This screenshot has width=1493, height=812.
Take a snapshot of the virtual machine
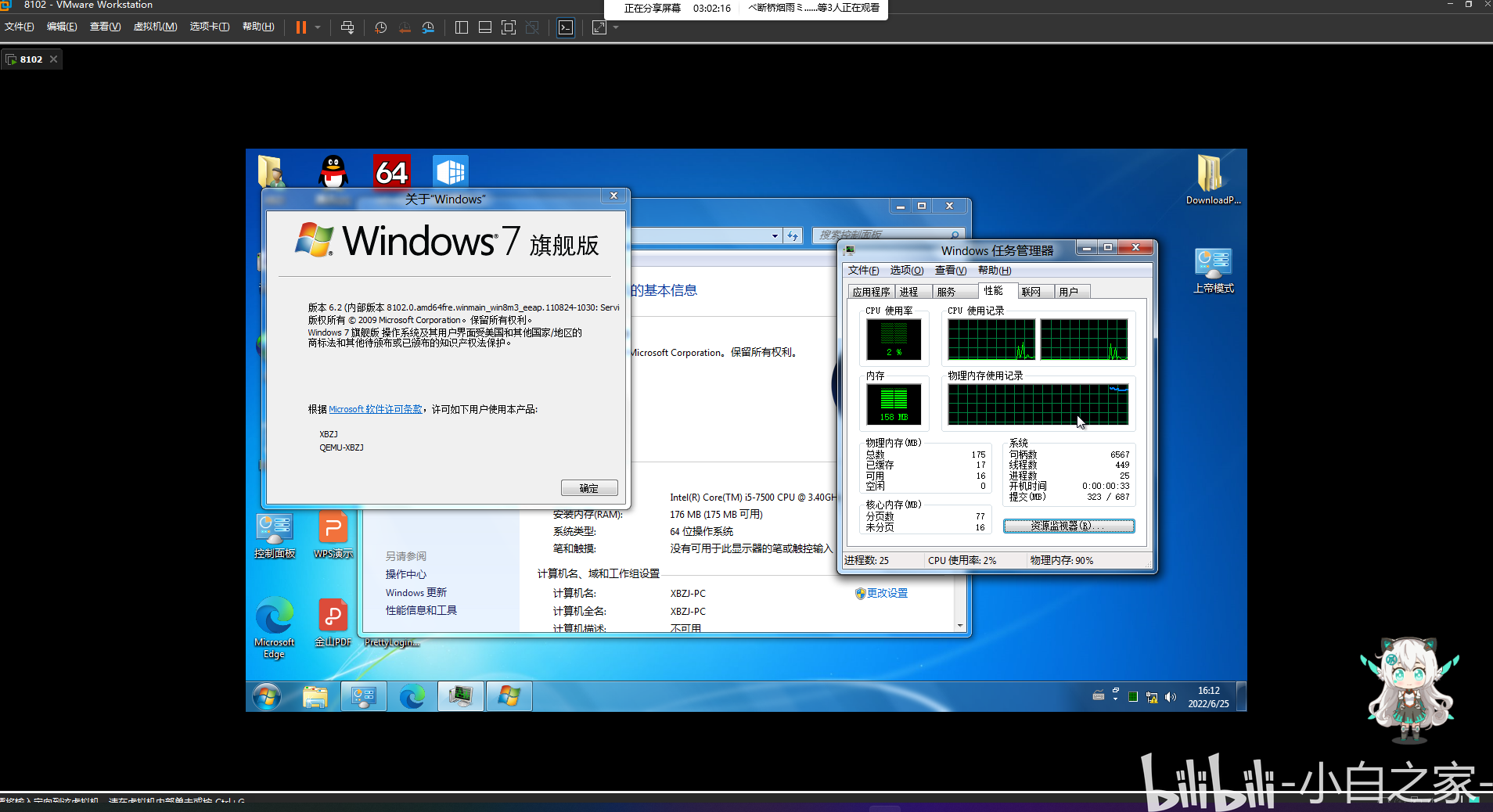point(381,27)
